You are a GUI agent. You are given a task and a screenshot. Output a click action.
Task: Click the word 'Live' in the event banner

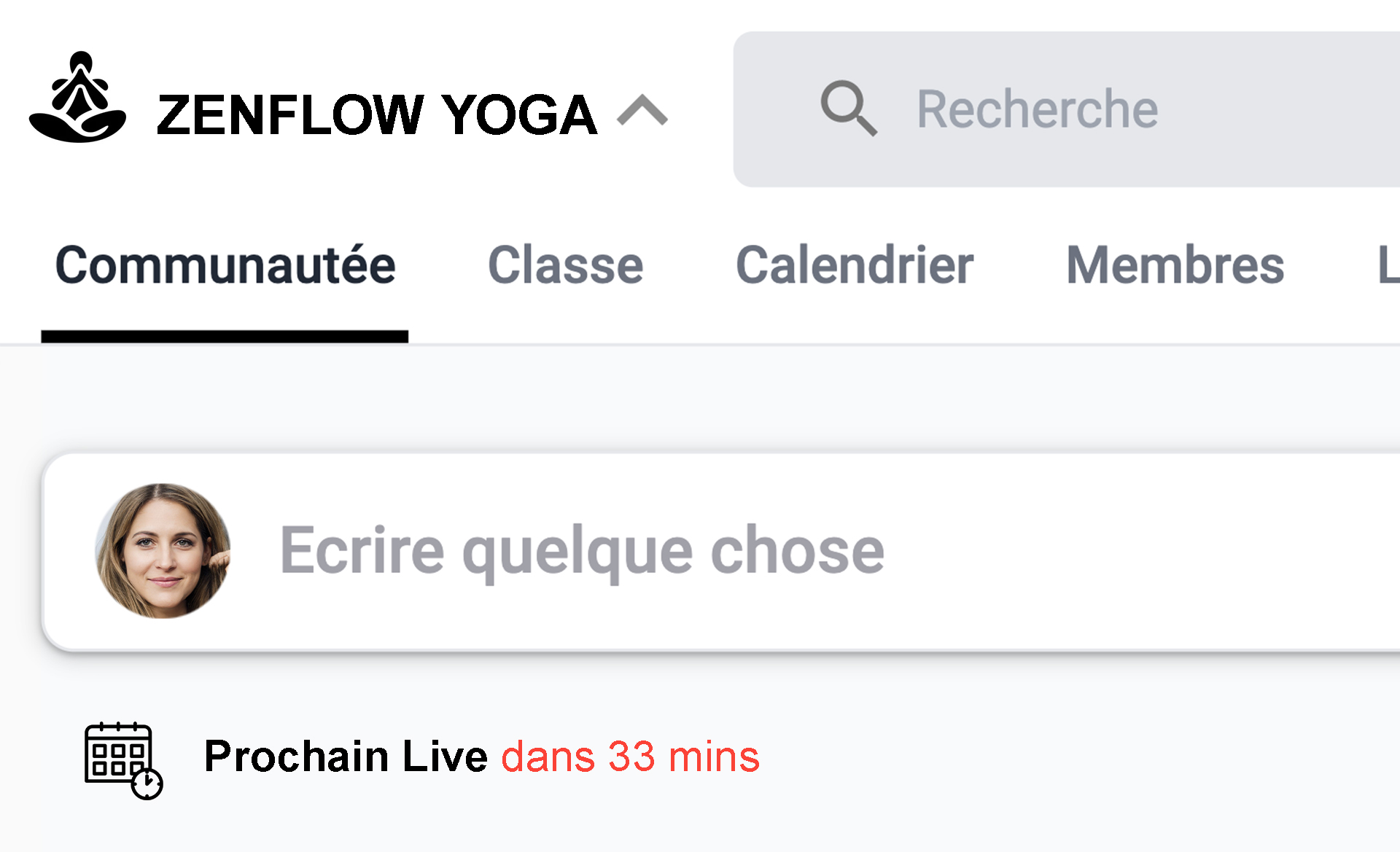click(x=445, y=756)
